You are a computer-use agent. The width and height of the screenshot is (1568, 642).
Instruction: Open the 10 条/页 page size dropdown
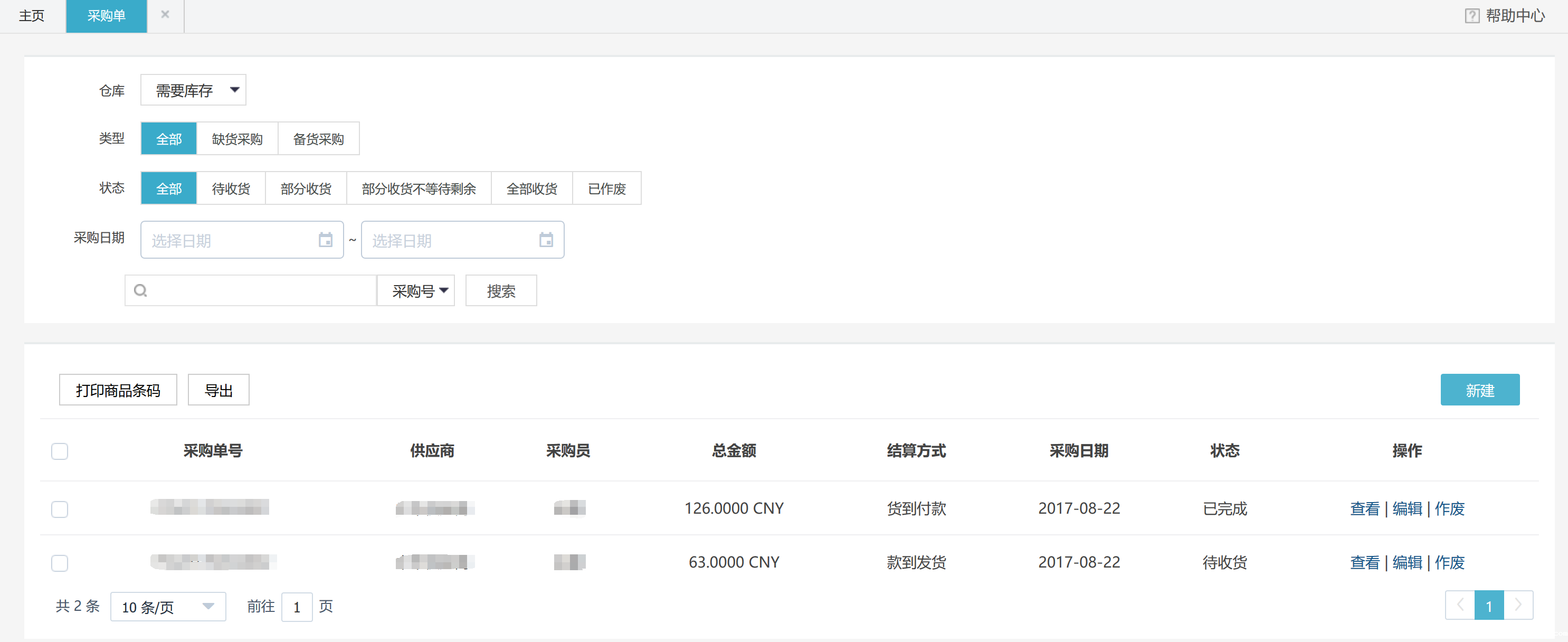click(x=167, y=607)
